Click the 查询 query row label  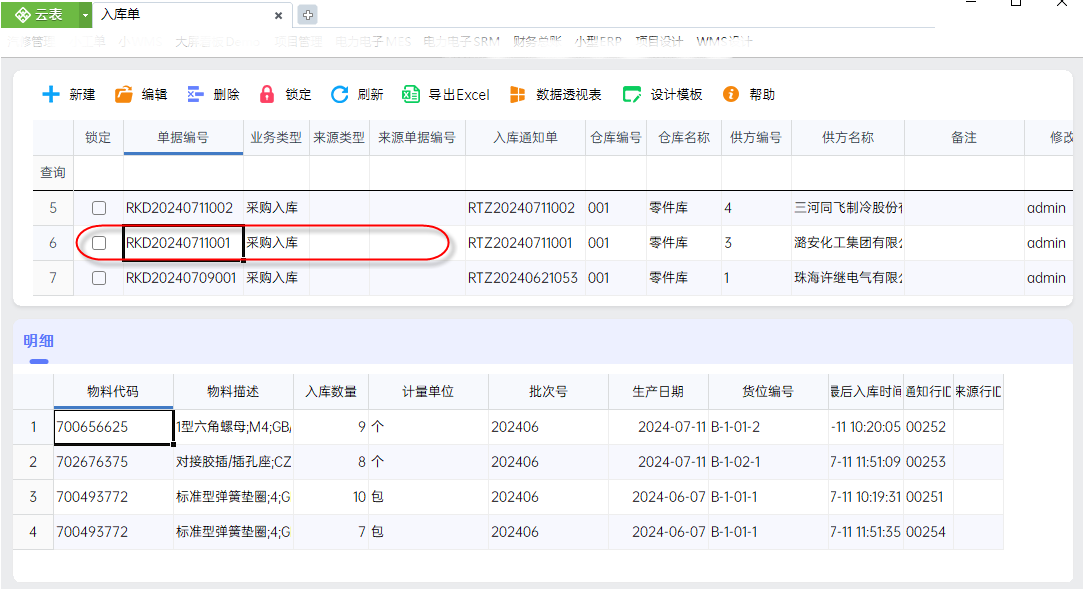click(53, 173)
